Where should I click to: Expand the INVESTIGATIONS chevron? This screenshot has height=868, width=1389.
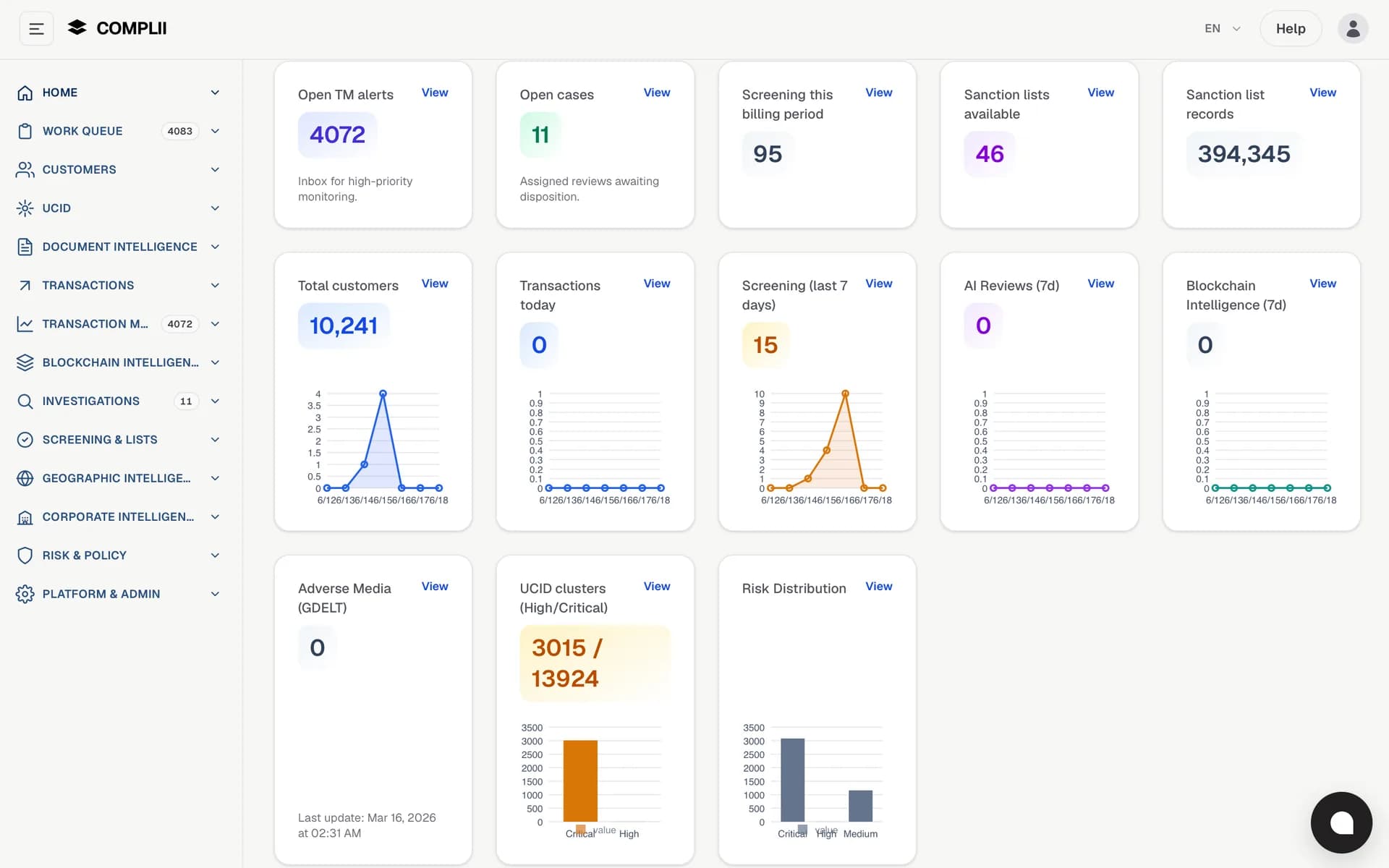point(215,401)
